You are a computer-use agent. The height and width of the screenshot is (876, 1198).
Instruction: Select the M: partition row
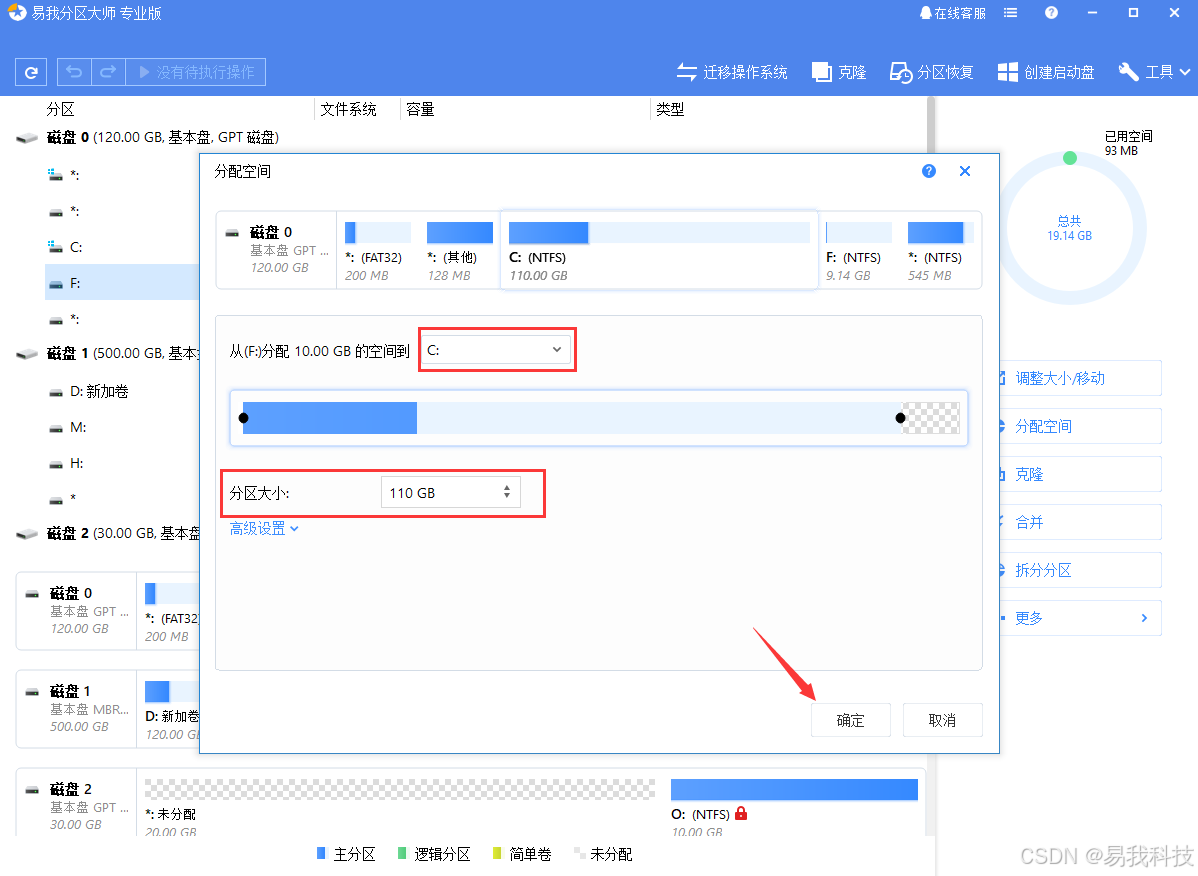pos(122,427)
